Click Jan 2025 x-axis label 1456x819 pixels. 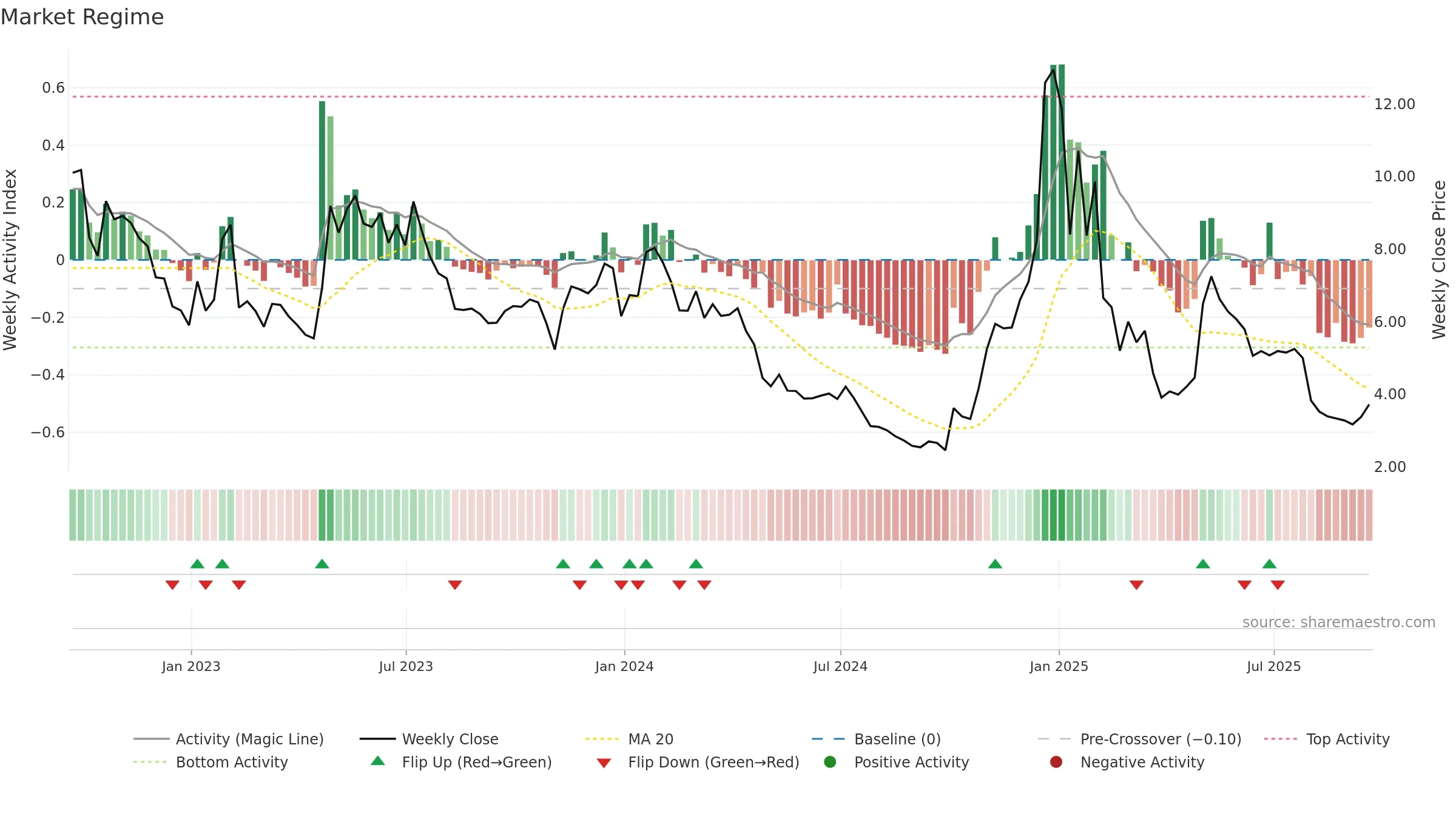pos(1059,666)
